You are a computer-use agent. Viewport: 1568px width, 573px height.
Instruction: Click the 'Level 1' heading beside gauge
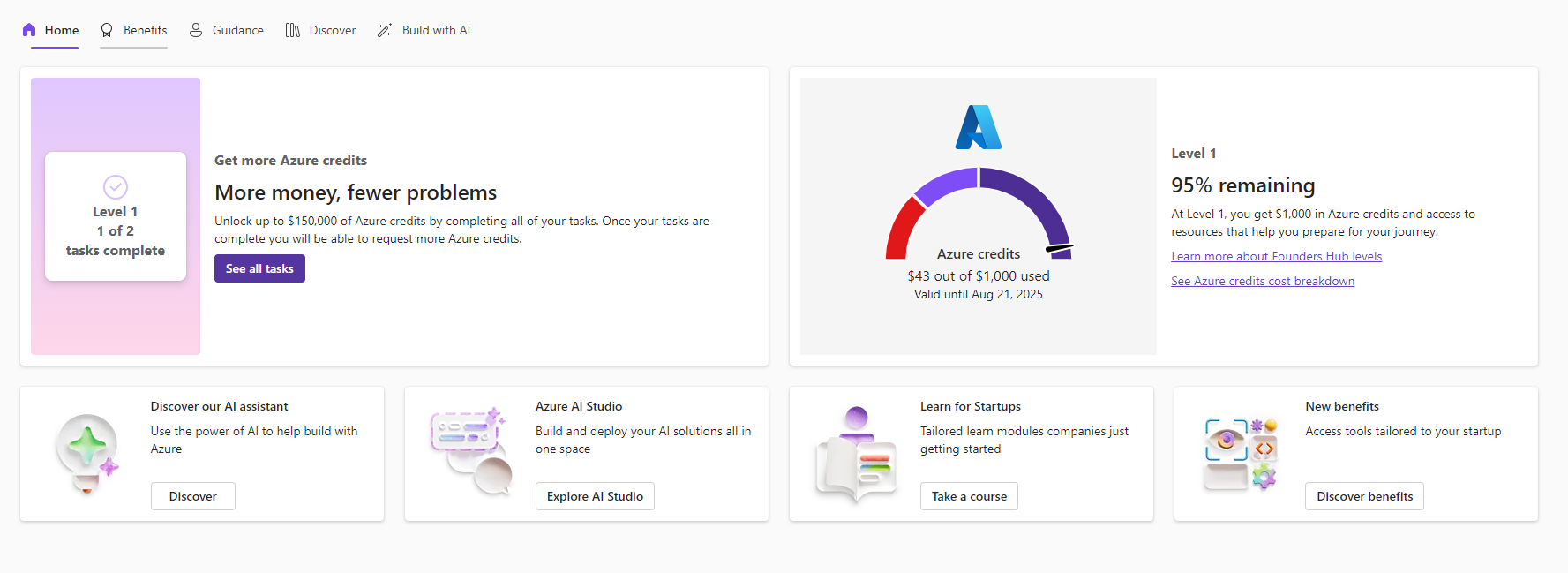(1194, 154)
